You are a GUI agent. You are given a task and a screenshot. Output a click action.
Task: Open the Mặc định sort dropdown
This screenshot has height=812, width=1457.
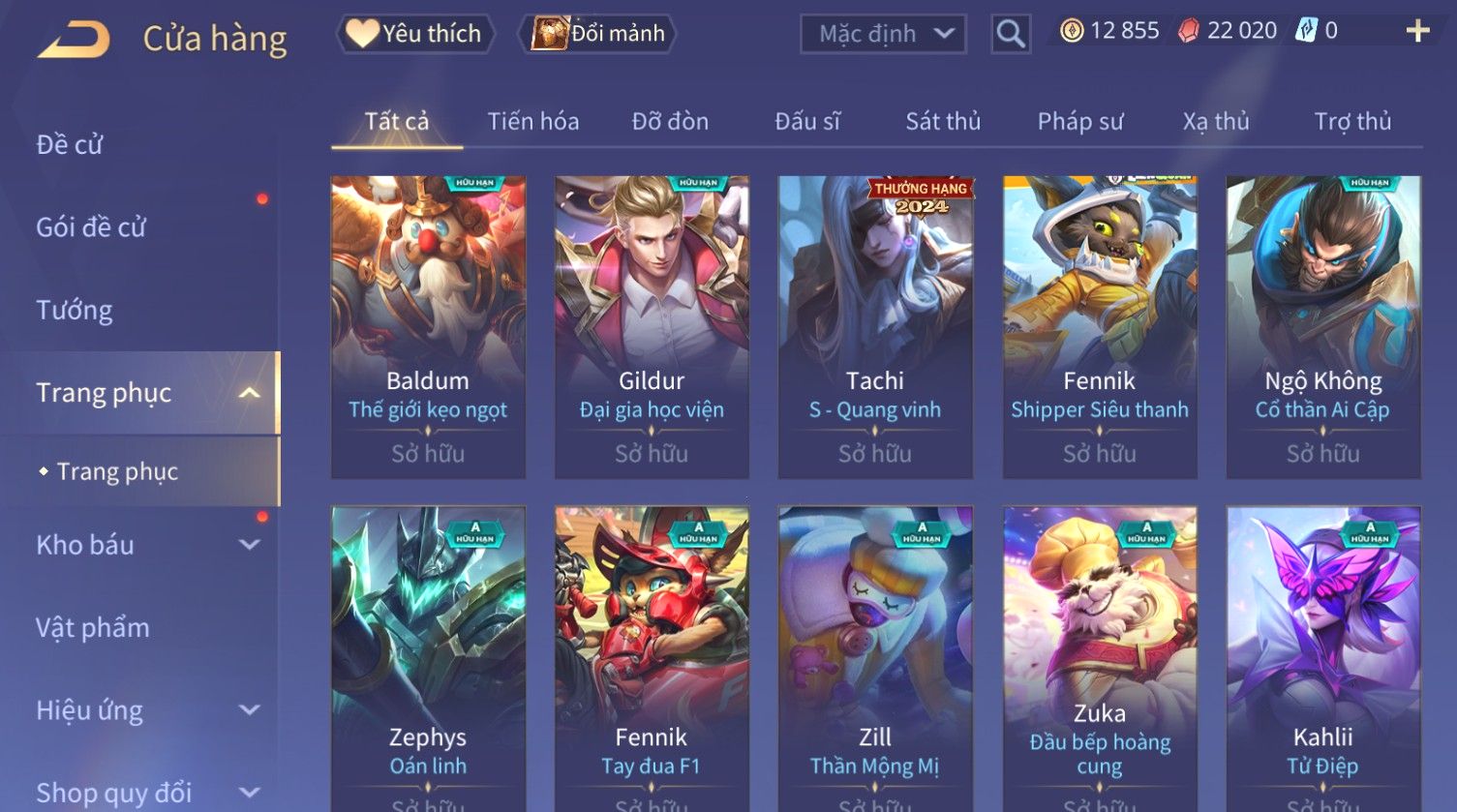pyautogui.click(x=883, y=34)
